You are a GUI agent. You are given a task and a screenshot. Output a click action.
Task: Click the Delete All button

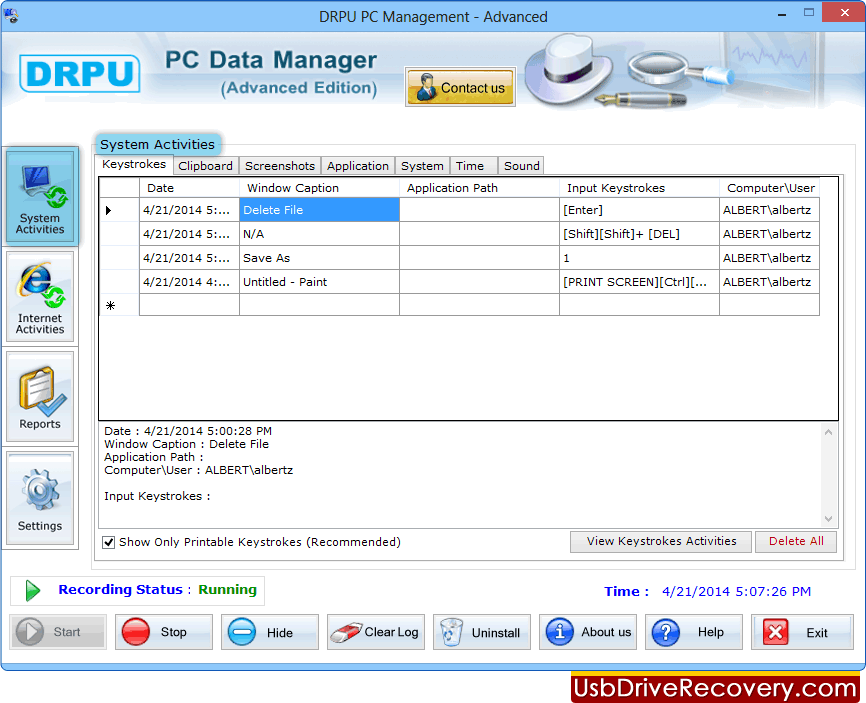coord(796,541)
